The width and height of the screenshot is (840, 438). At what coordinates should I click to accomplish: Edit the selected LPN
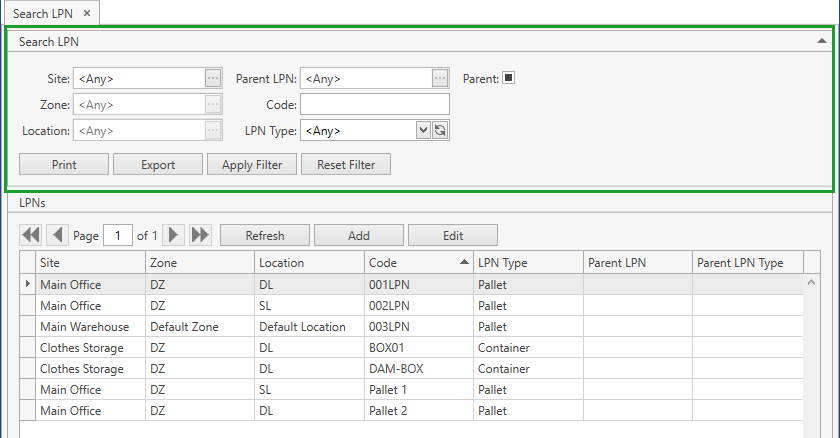pyautogui.click(x=453, y=235)
